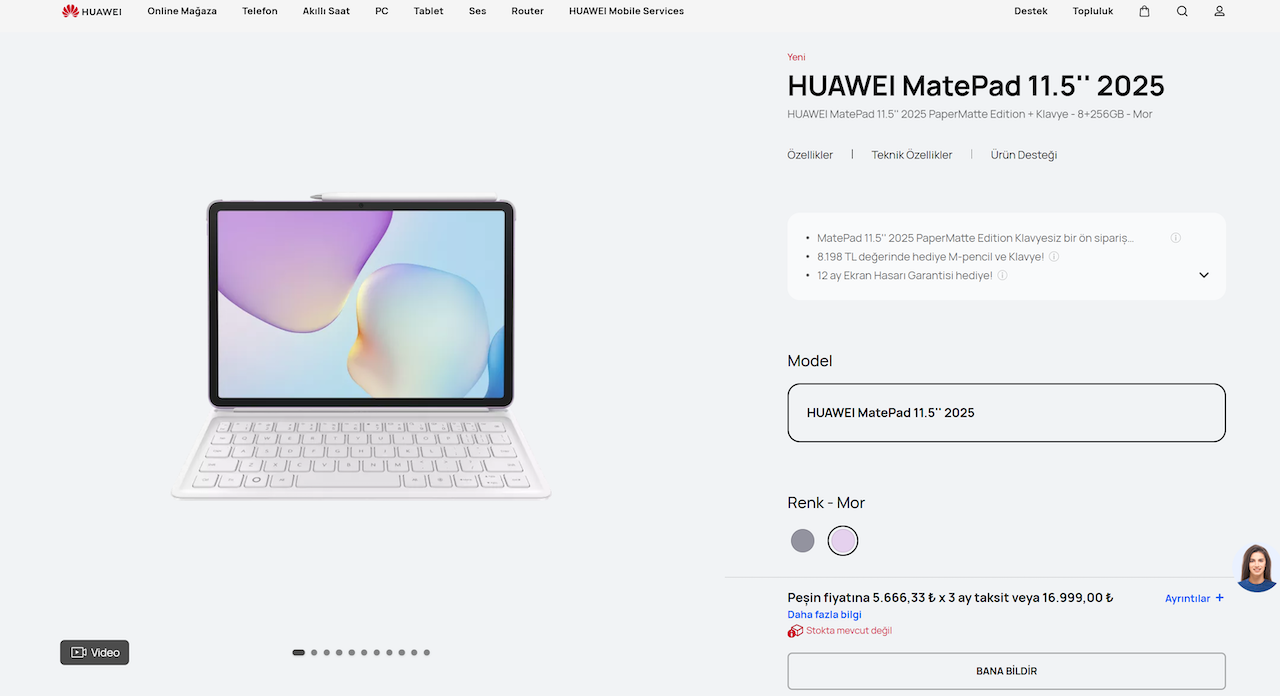This screenshot has height=696, width=1280.
Task: Click the search magnifier icon
Action: (1182, 11)
